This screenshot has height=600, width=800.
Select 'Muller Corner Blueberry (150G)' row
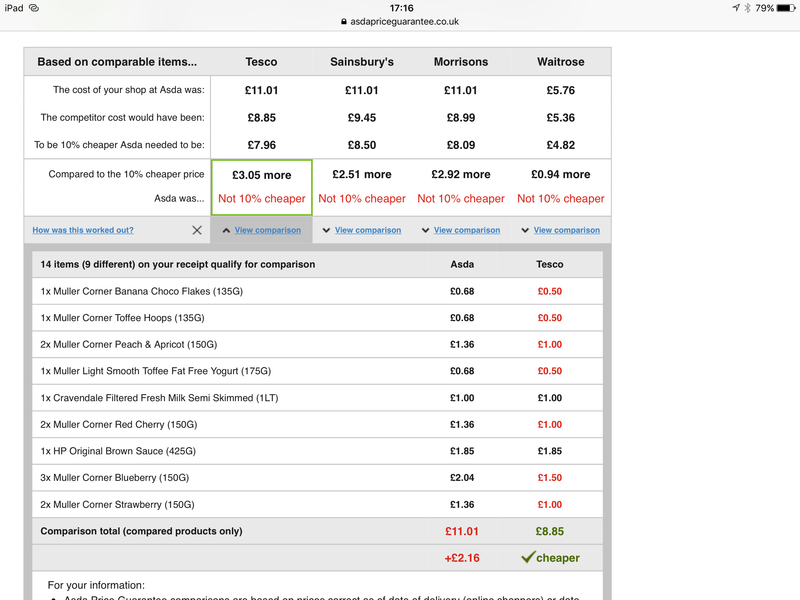(317, 478)
